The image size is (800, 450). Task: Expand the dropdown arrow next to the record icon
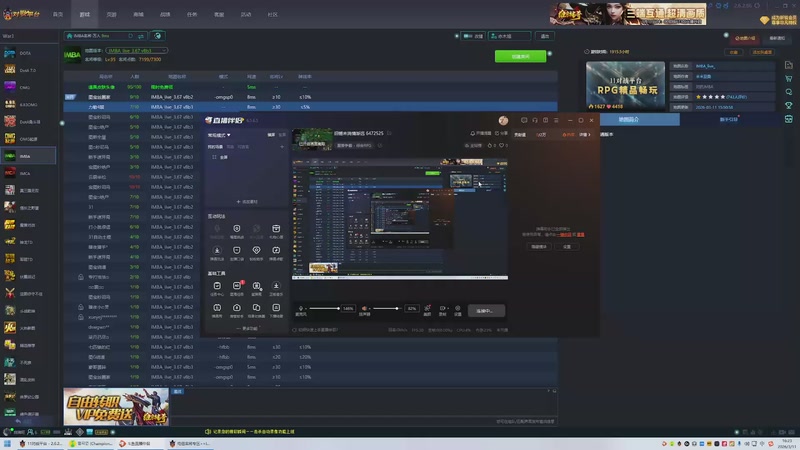(447, 309)
